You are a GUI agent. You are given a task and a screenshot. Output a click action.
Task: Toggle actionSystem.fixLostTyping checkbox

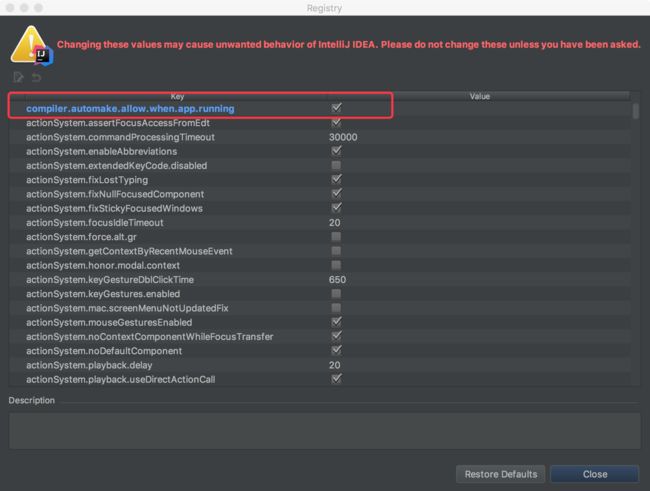336,180
